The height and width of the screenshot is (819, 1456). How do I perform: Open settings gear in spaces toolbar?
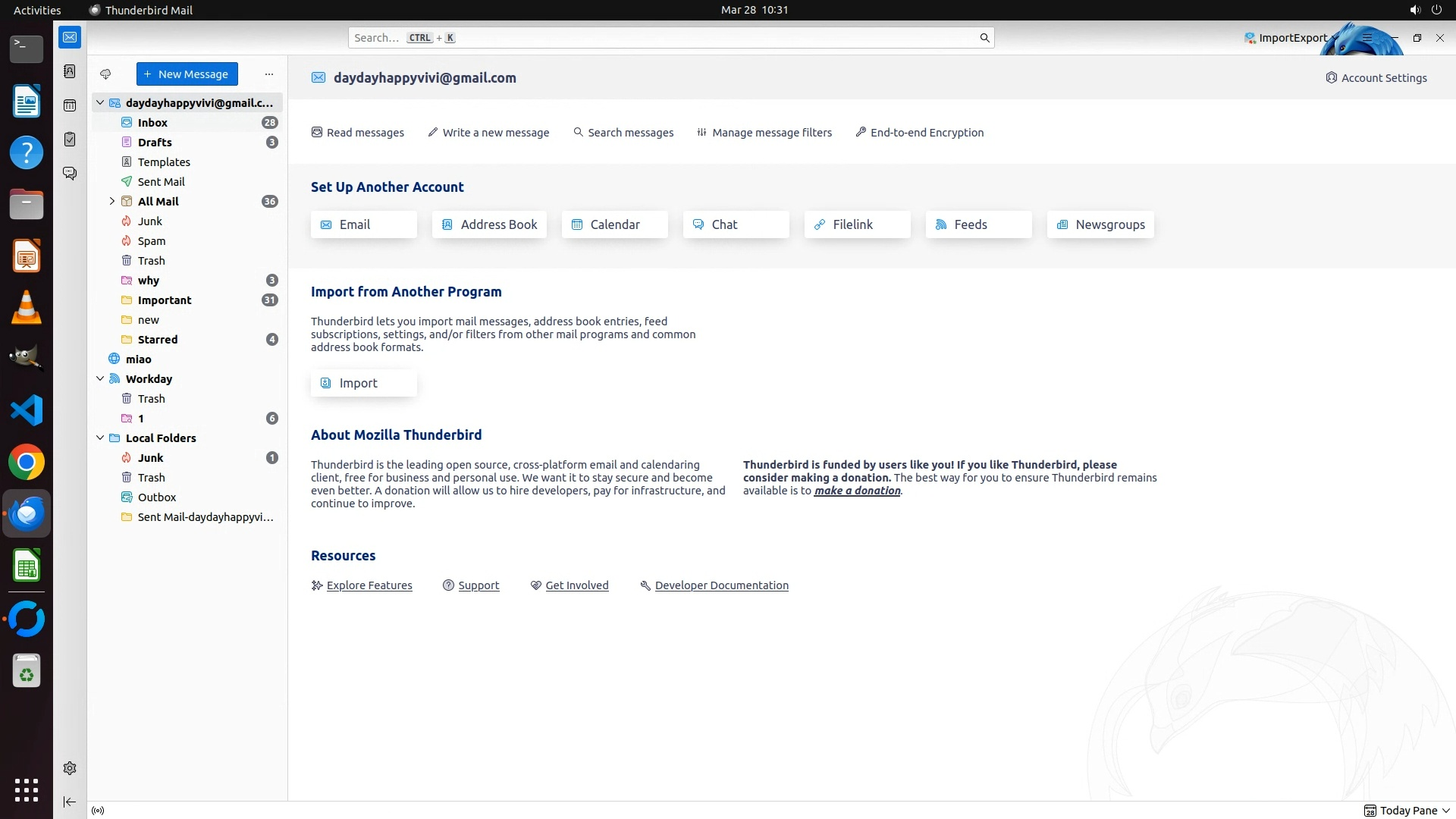pos(70,768)
